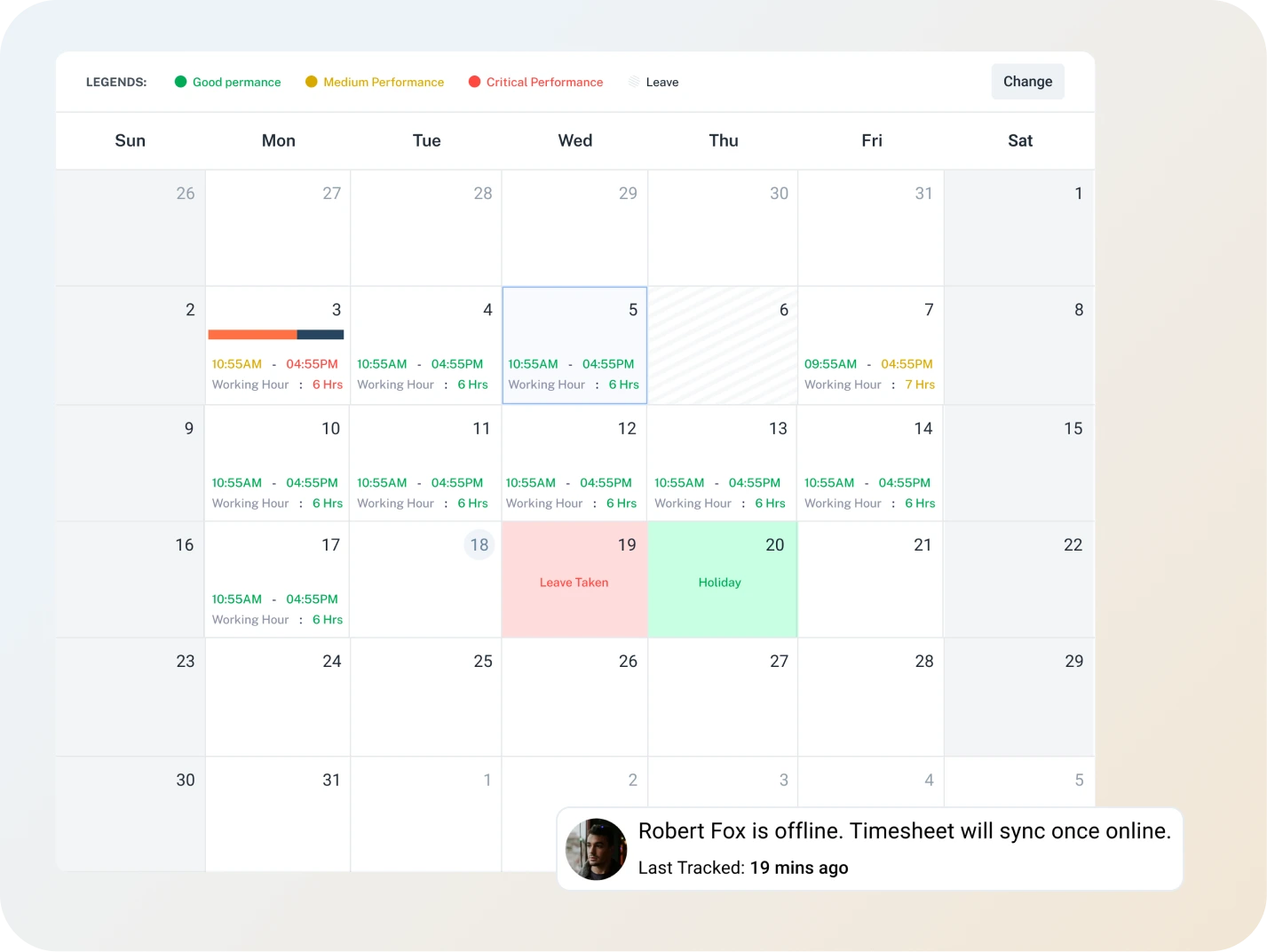1267x952 pixels.
Task: Click the Mon column header
Action: 278,140
